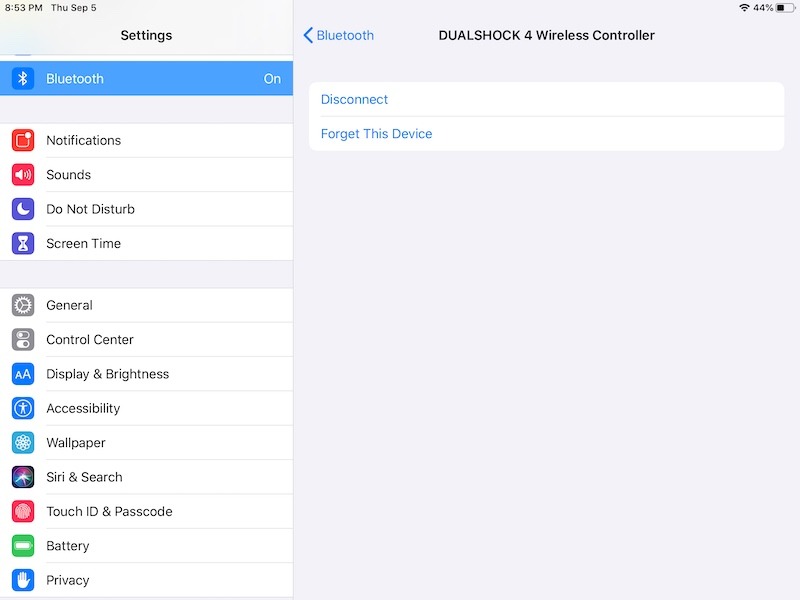800x600 pixels.
Task: Tap the Screen Time hourglass icon
Action: tap(23, 243)
